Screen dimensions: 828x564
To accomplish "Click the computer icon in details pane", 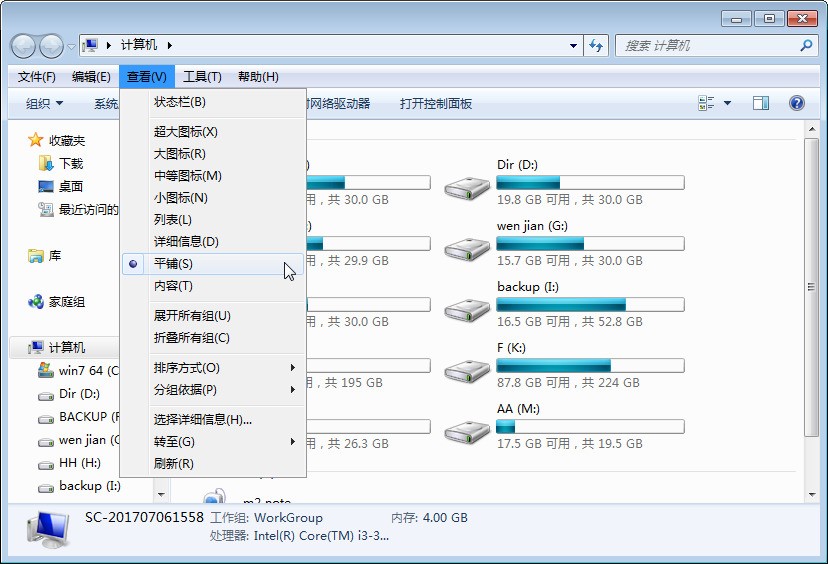I will click(48, 531).
